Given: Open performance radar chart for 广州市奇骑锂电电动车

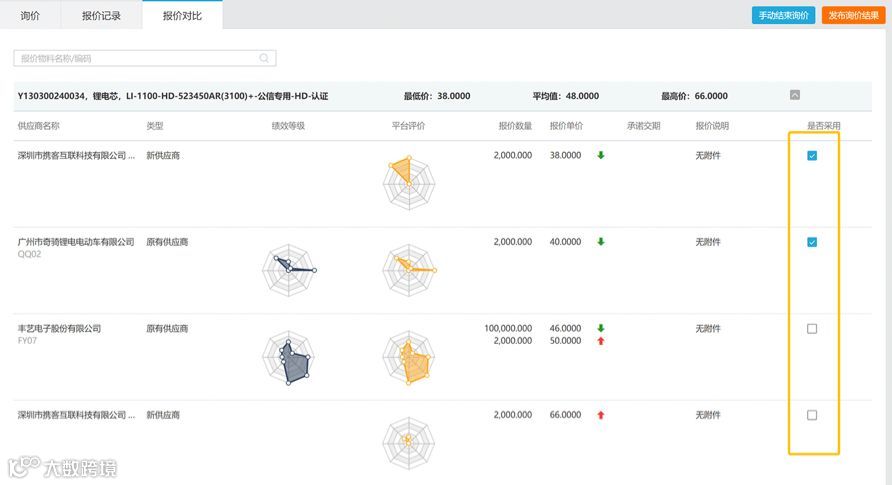Looking at the screenshot, I should click(289, 270).
